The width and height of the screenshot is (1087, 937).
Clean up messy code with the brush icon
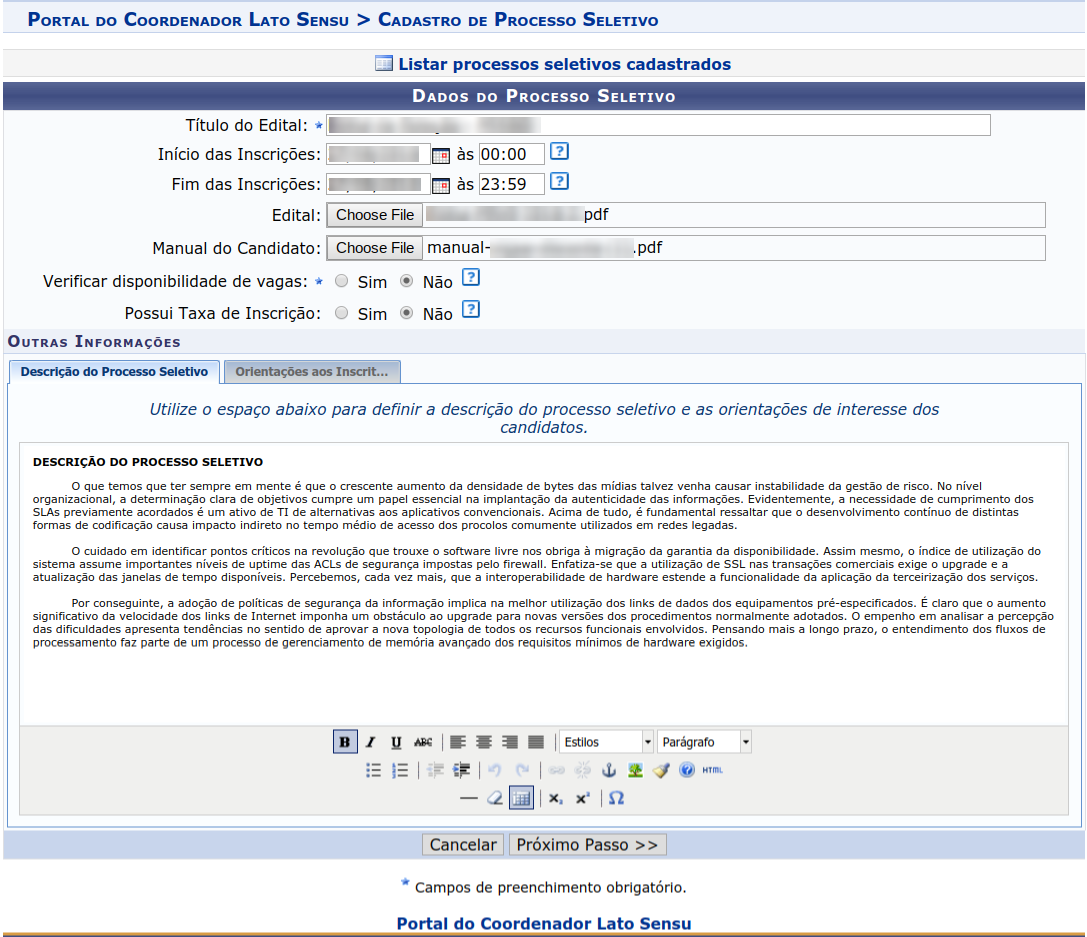click(661, 770)
